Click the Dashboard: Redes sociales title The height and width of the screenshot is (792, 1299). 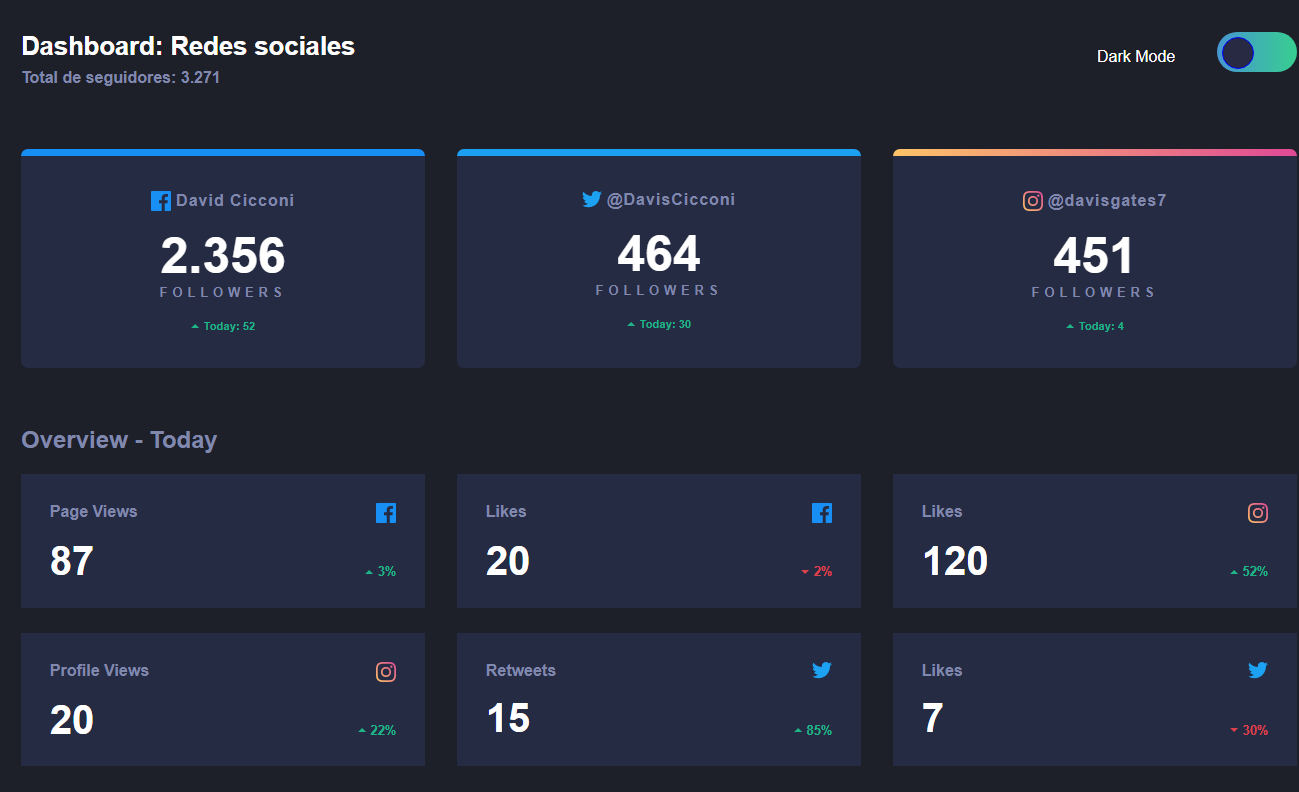(x=188, y=45)
